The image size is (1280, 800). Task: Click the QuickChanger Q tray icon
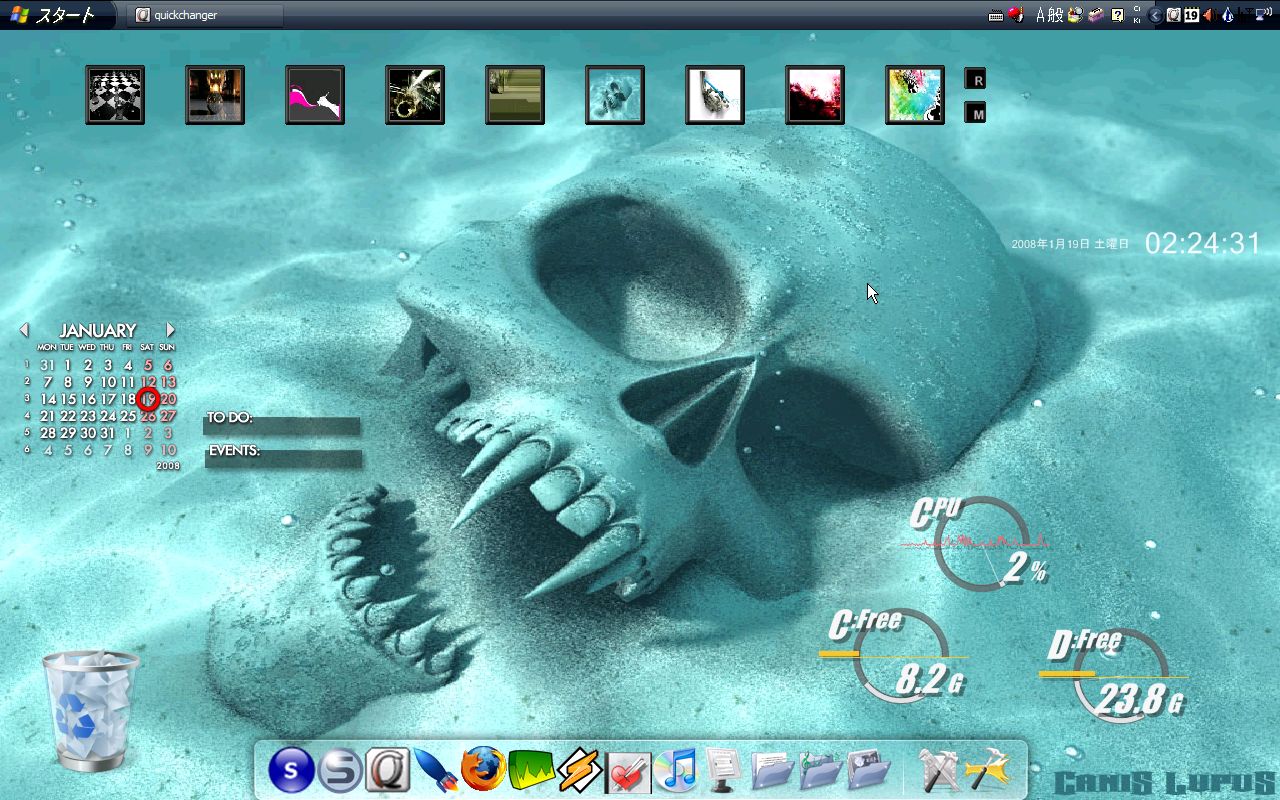pos(1174,15)
